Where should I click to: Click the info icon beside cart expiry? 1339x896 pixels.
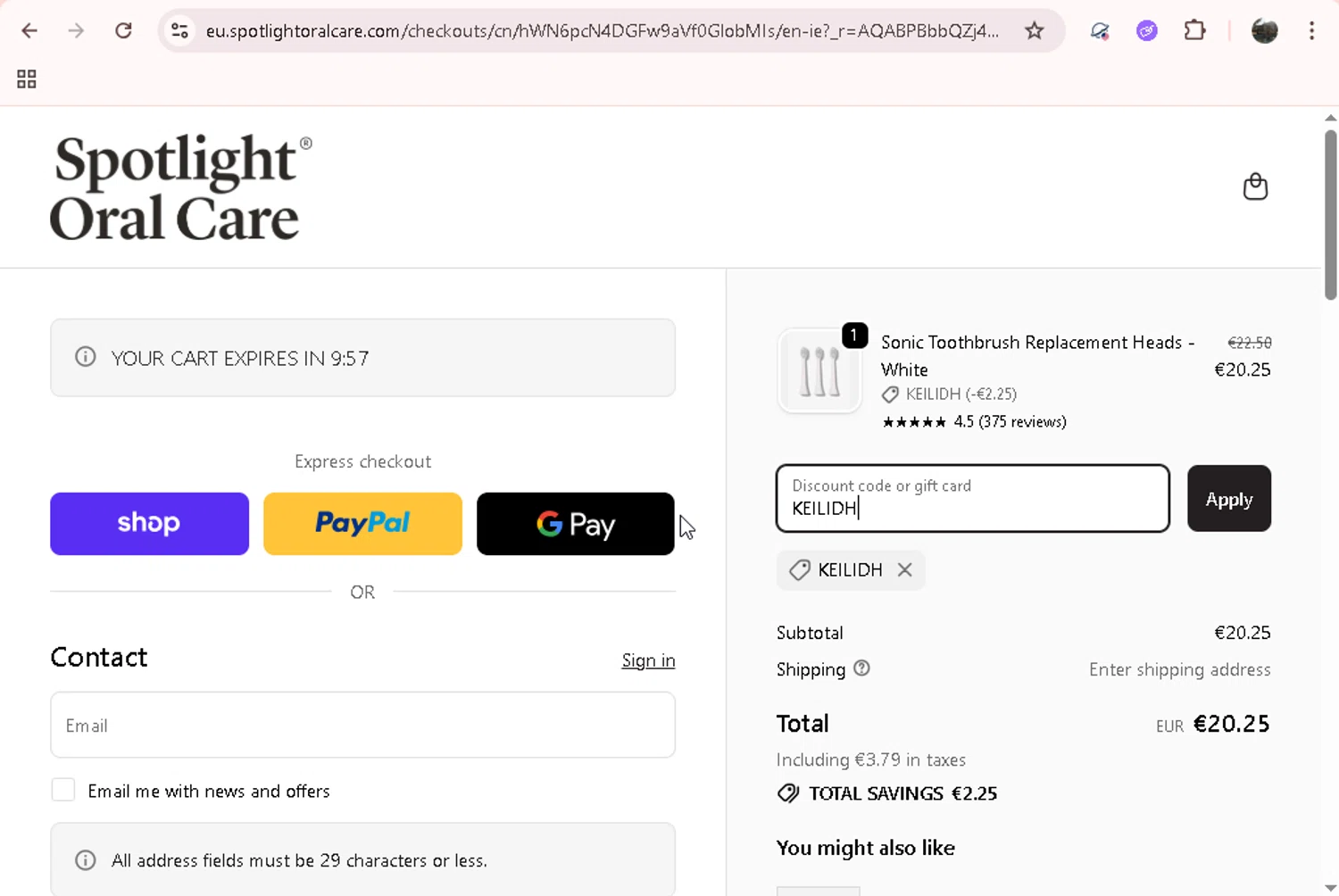point(86,358)
